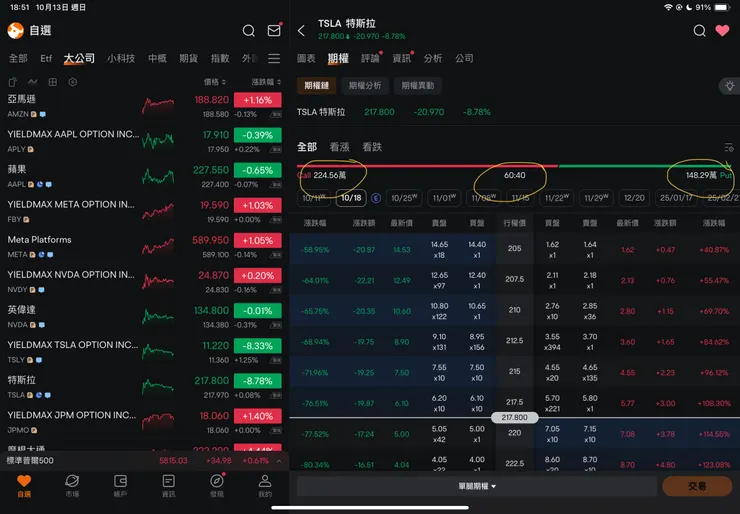Toggle TSLY's -8.33% change badge
The height and width of the screenshot is (514, 740).
[x=258, y=345]
